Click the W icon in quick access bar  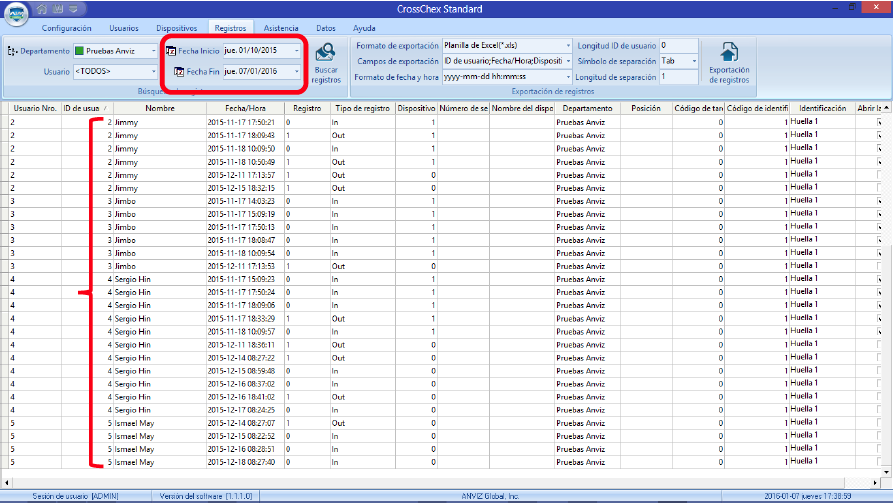click(58, 9)
